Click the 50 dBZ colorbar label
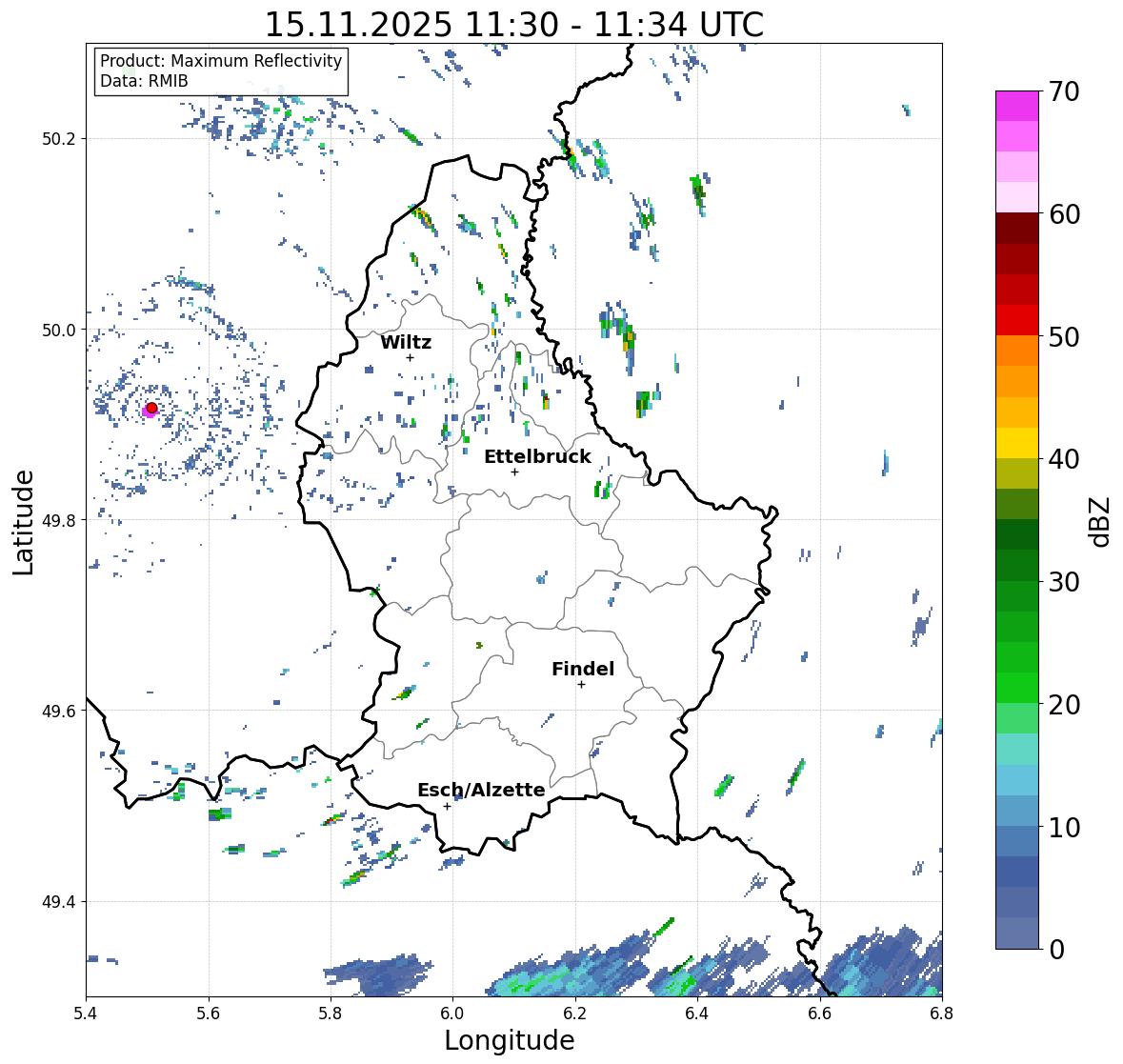1123x1064 pixels. click(1064, 336)
